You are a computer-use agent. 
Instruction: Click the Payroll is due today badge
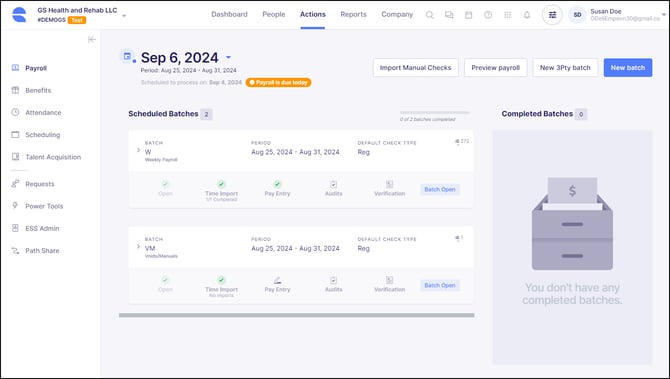click(x=278, y=82)
